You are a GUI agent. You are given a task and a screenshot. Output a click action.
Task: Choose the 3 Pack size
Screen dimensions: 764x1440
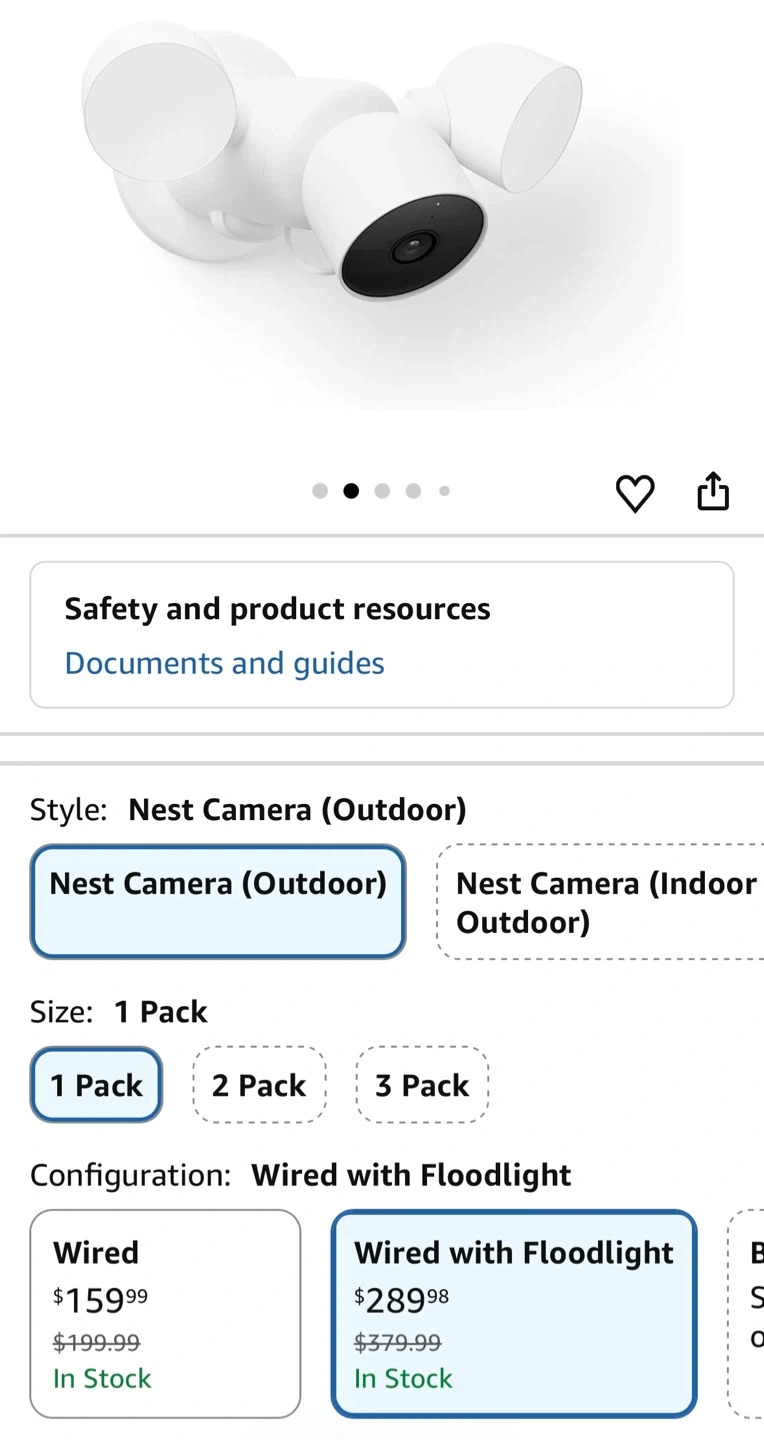(x=422, y=1085)
